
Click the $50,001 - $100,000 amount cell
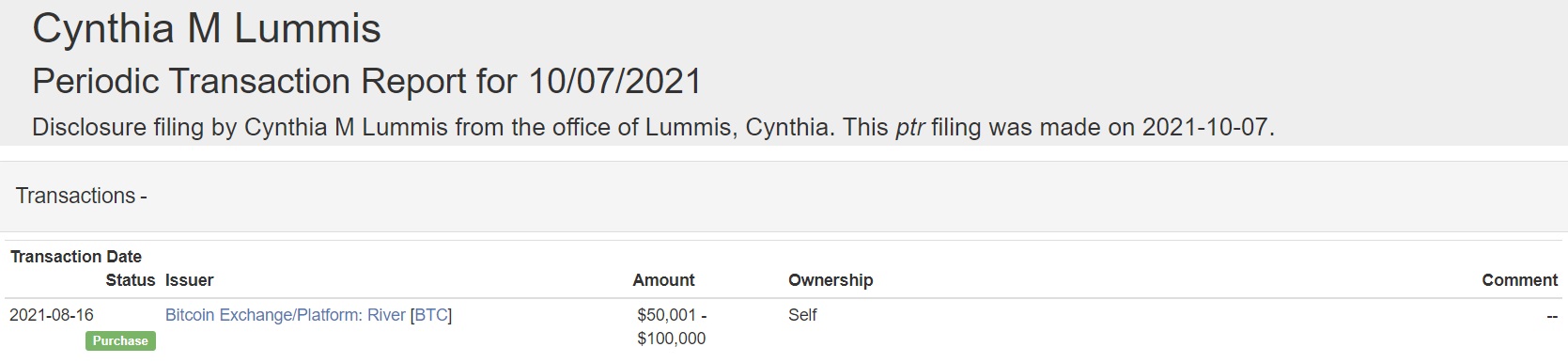click(672, 326)
